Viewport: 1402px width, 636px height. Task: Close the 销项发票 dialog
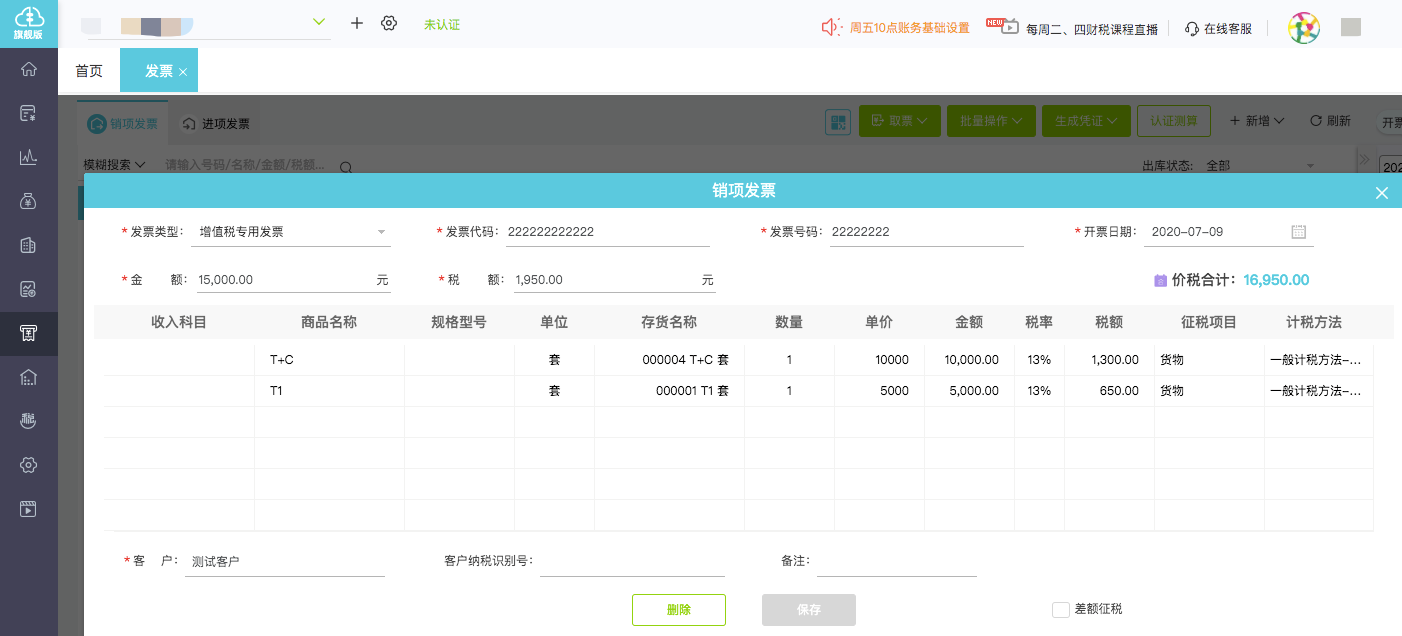coord(1381,193)
